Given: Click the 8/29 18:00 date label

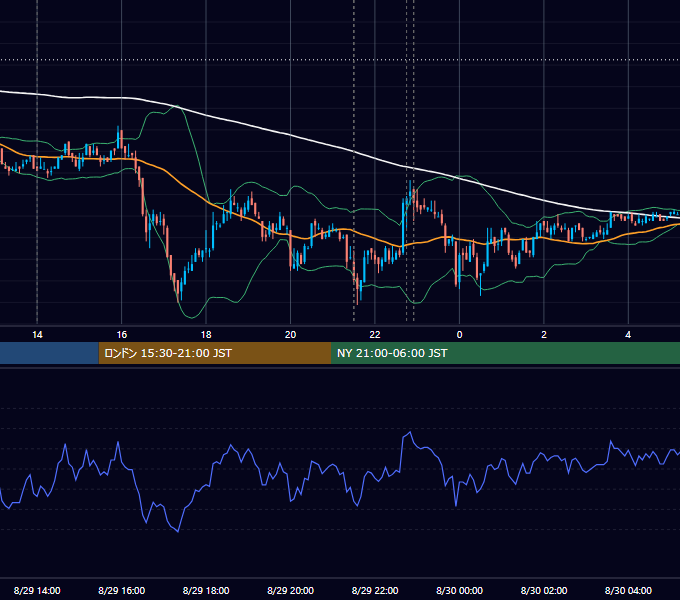Looking at the screenshot, I should [x=206, y=590].
